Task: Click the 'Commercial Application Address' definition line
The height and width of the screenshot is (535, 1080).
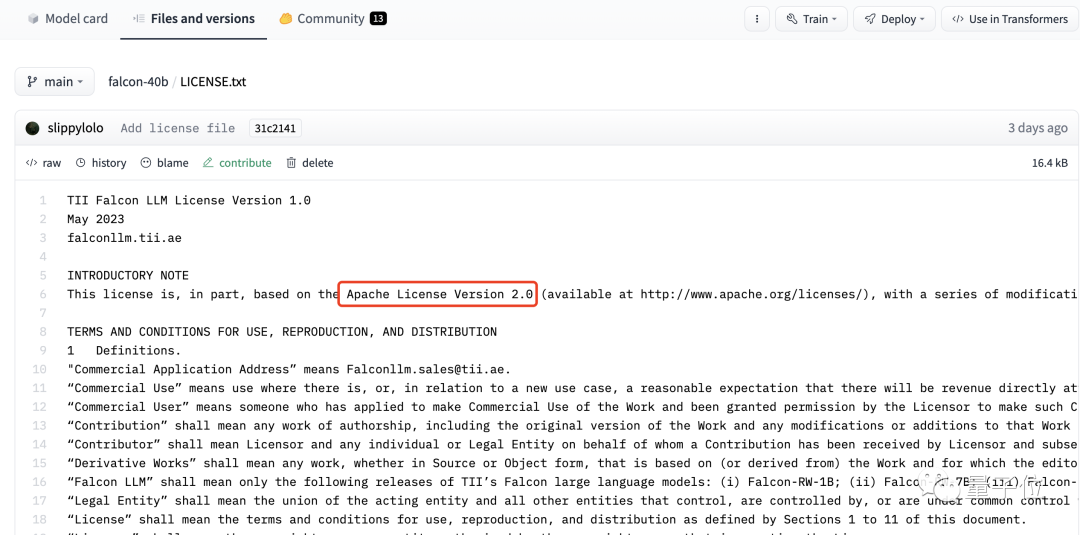Action: (289, 369)
